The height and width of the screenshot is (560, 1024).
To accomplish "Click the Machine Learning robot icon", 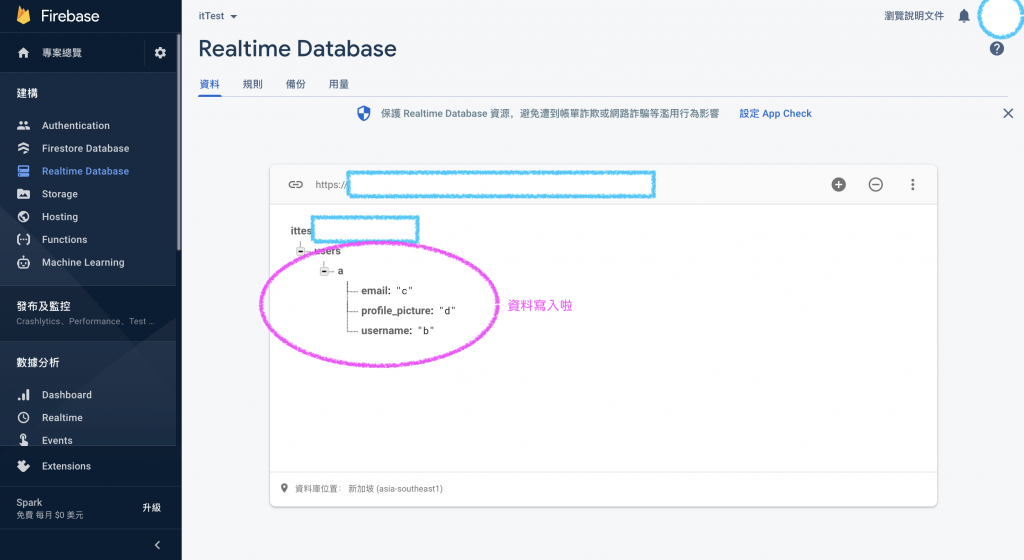I will click(x=24, y=262).
